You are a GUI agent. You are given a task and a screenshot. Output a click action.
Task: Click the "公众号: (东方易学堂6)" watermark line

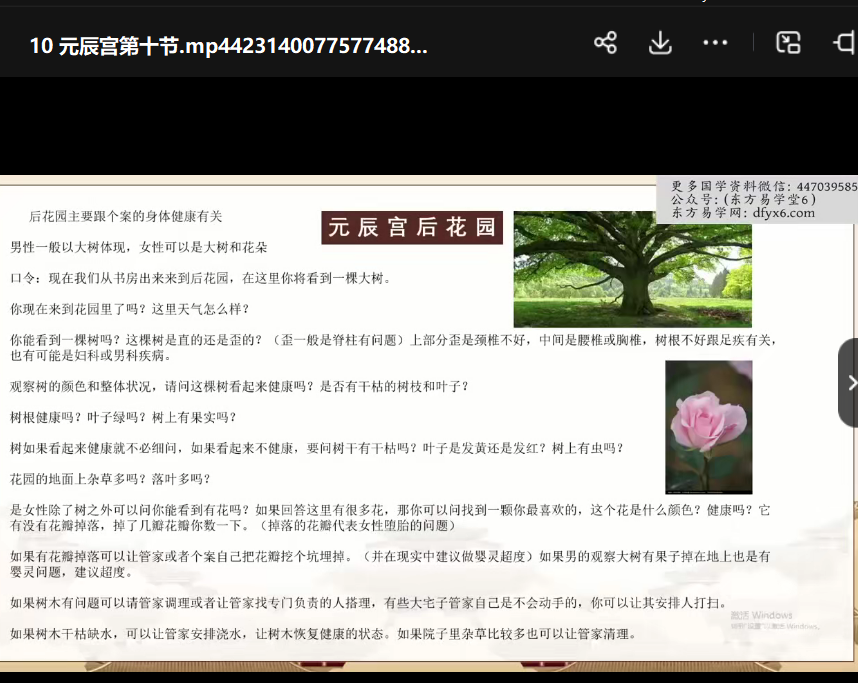pyautogui.click(x=744, y=199)
